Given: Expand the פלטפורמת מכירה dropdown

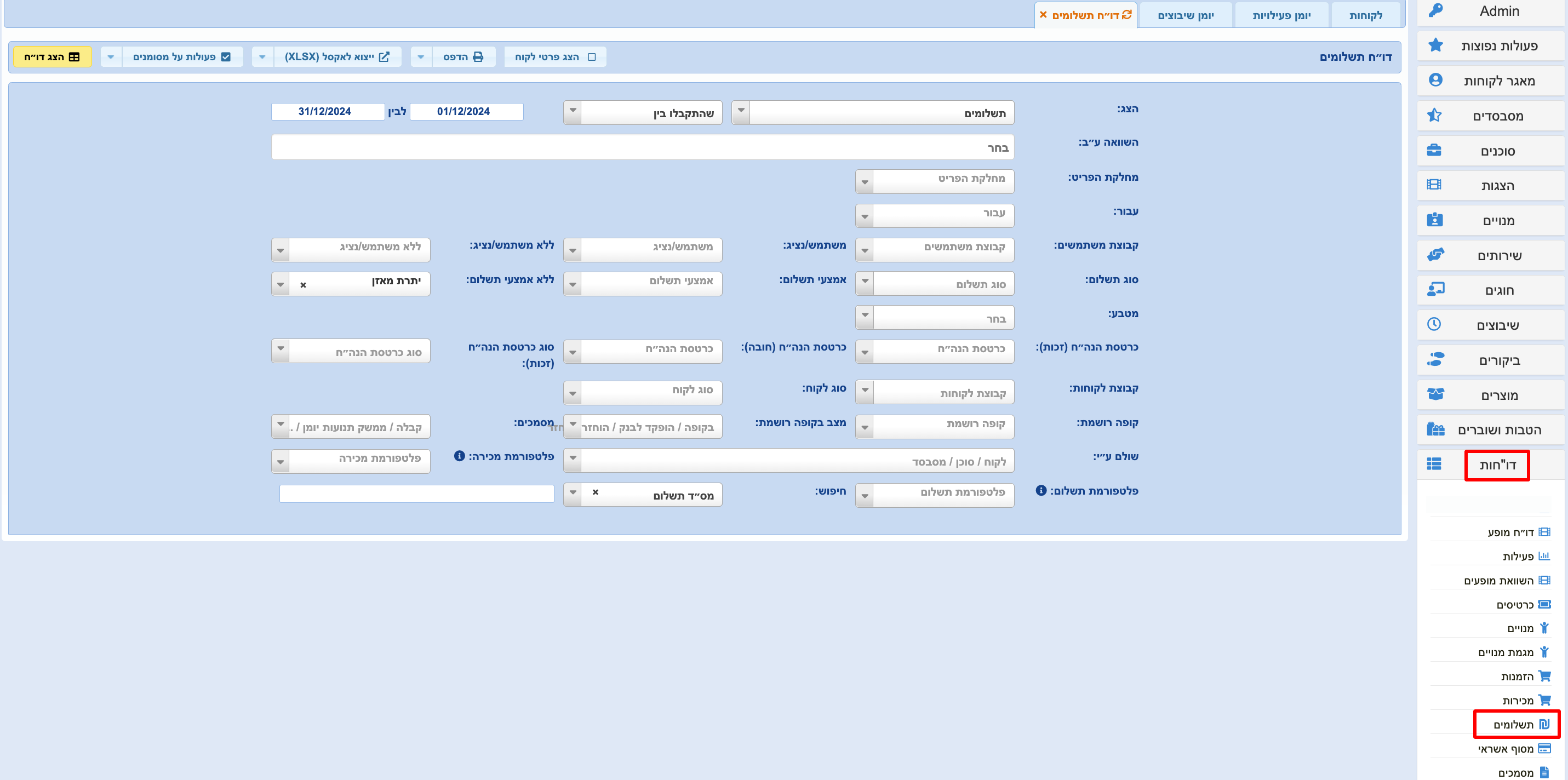Looking at the screenshot, I should pos(280,461).
